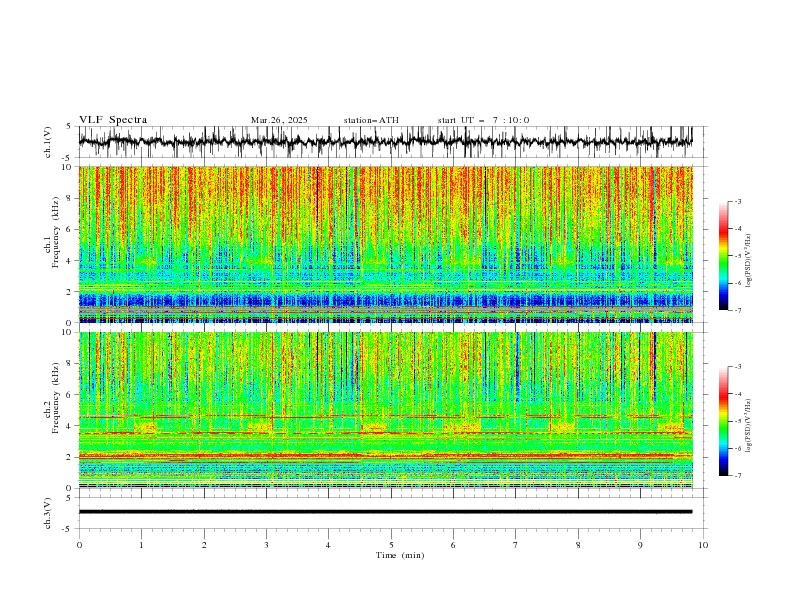Click the ch.1 spectrogram colorbar

coord(723,256)
